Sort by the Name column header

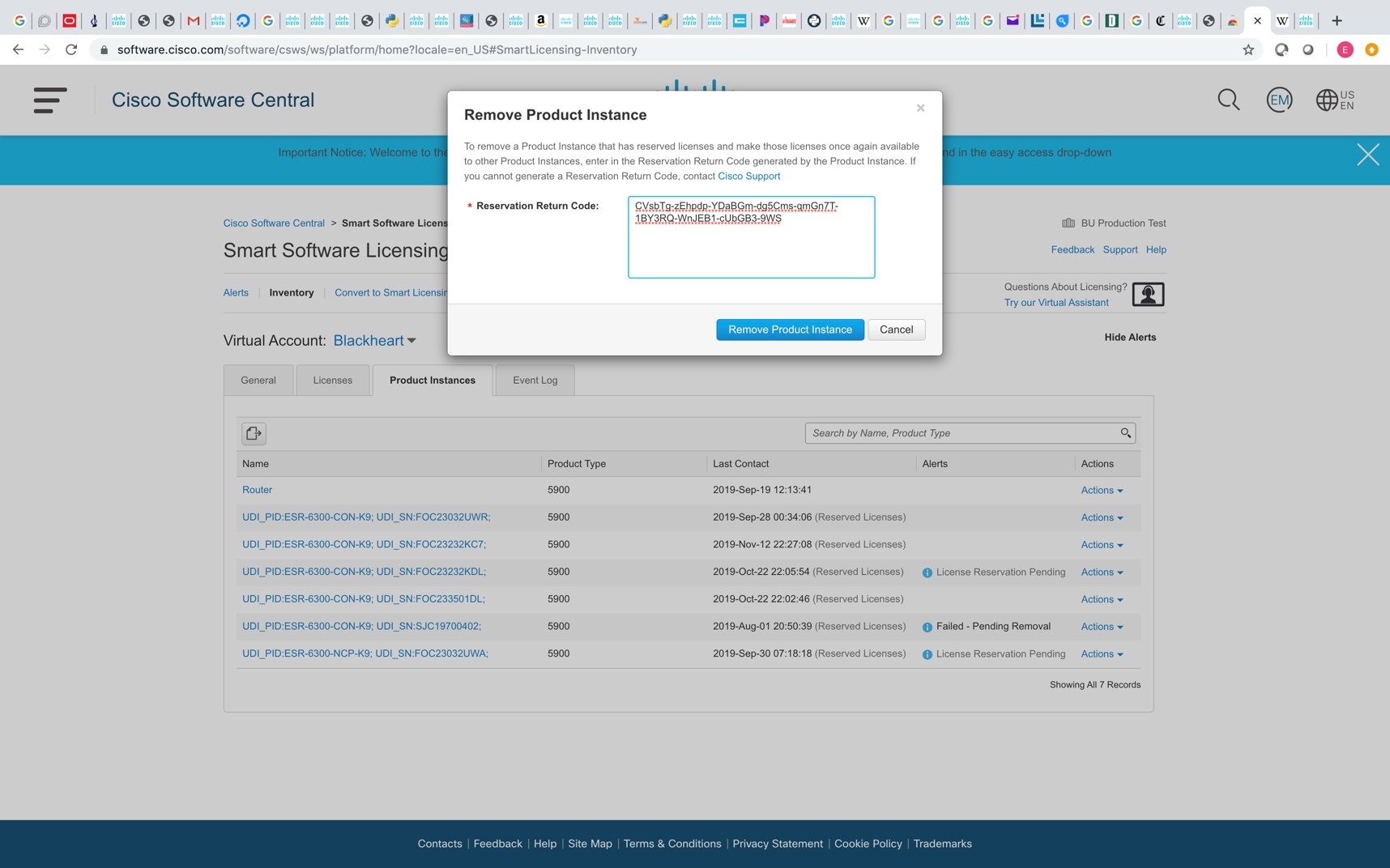tap(255, 464)
